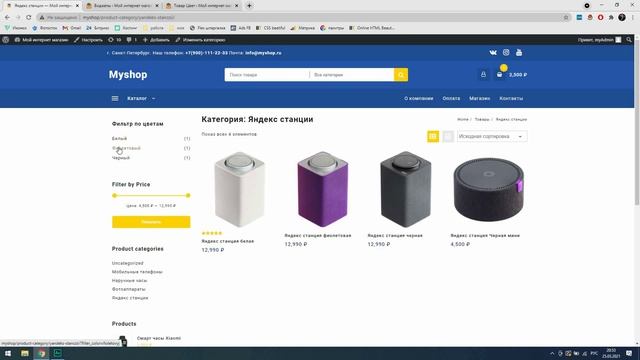
Task: Filter by Фиолетовый color
Action: point(126,148)
